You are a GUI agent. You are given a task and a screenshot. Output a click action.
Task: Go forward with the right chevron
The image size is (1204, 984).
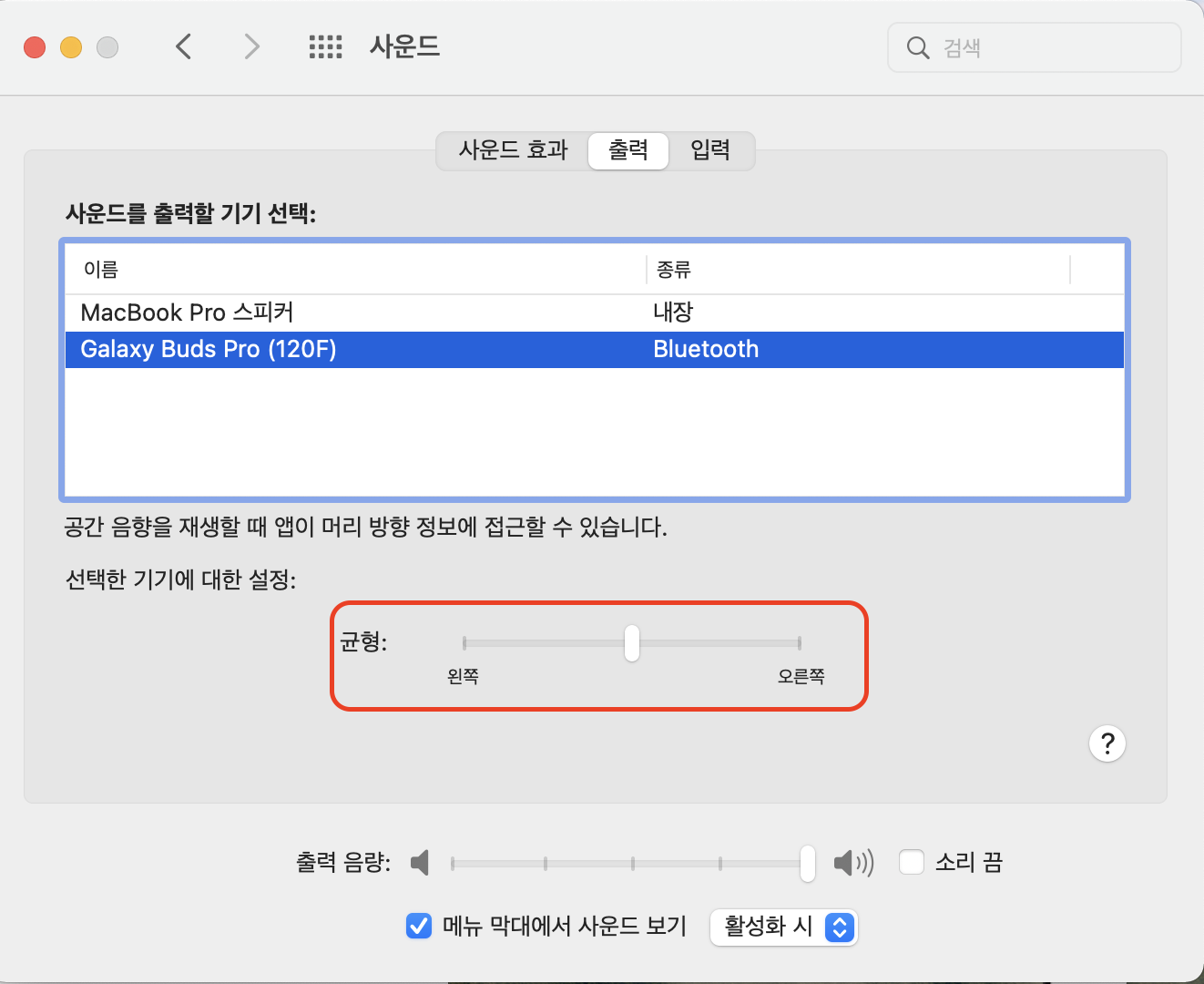(x=252, y=46)
